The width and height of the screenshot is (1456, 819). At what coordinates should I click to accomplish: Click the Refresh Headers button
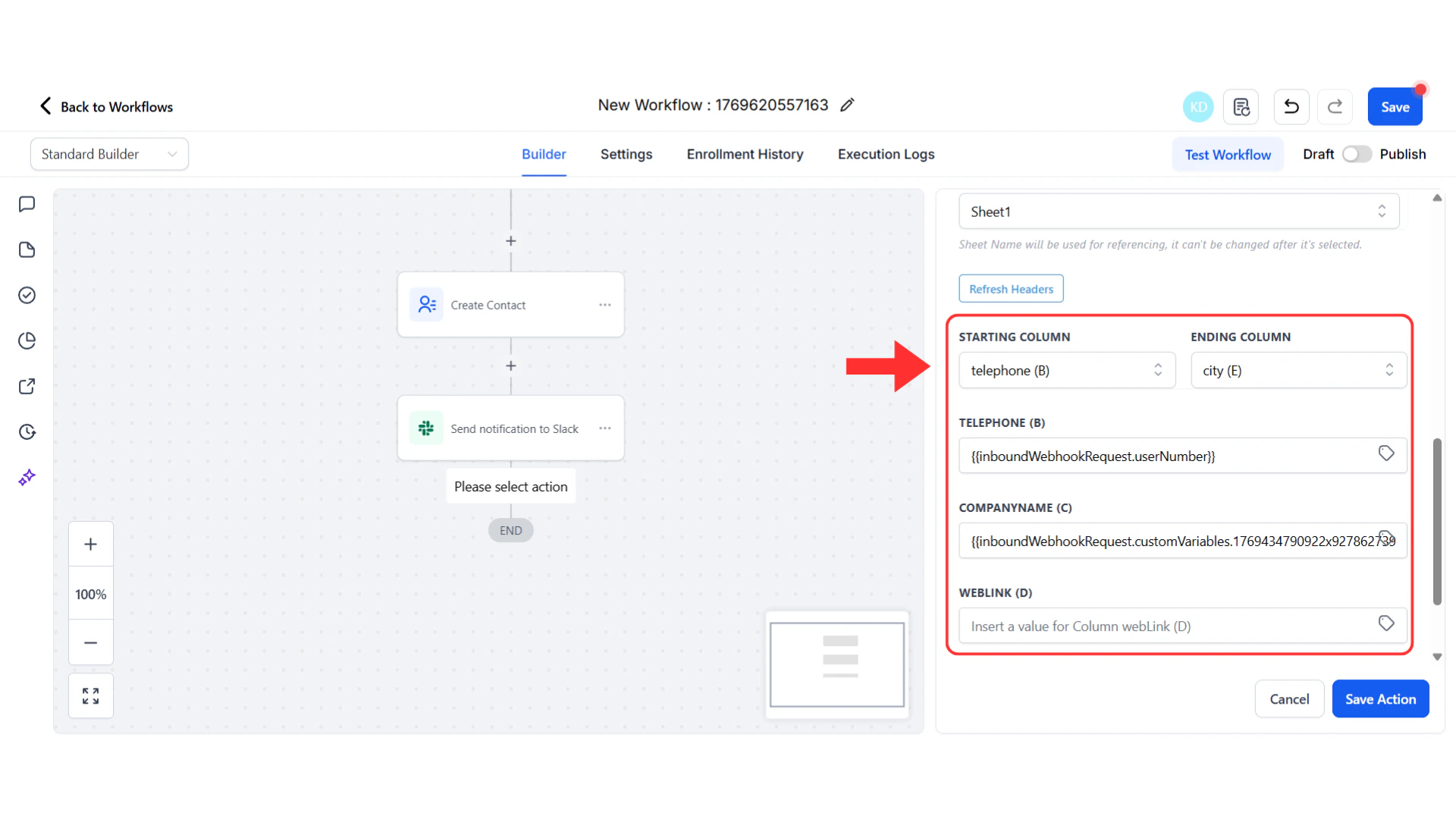1011,288
